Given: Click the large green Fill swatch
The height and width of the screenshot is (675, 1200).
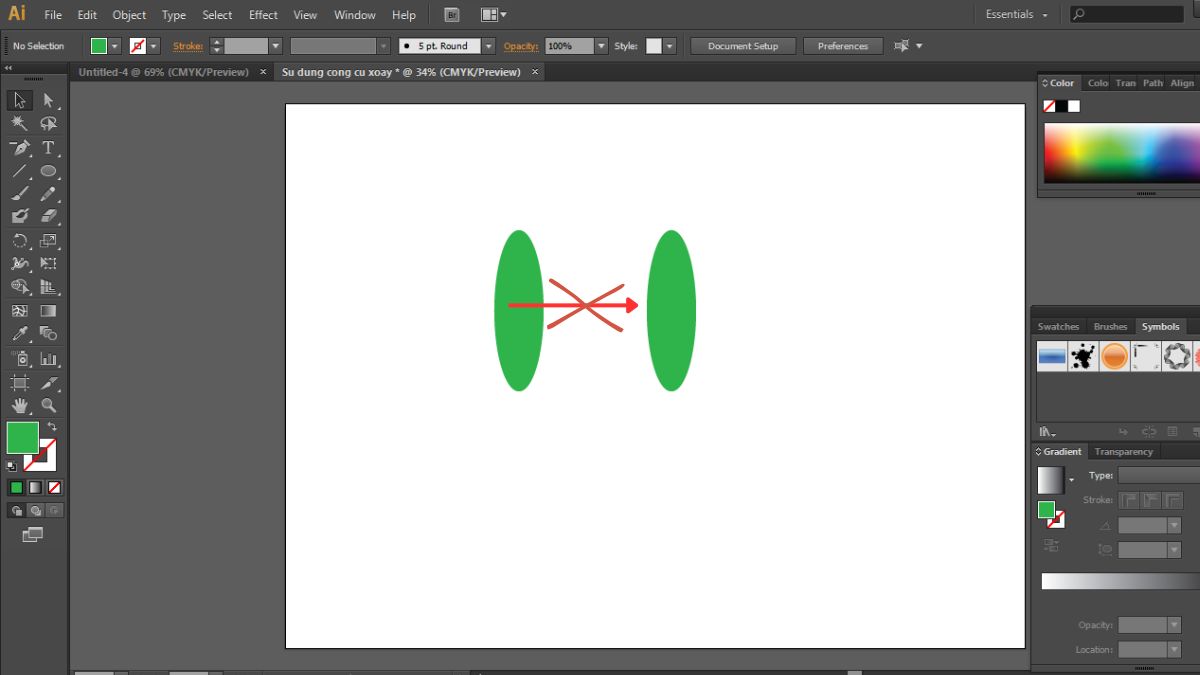Looking at the screenshot, I should tap(23, 437).
